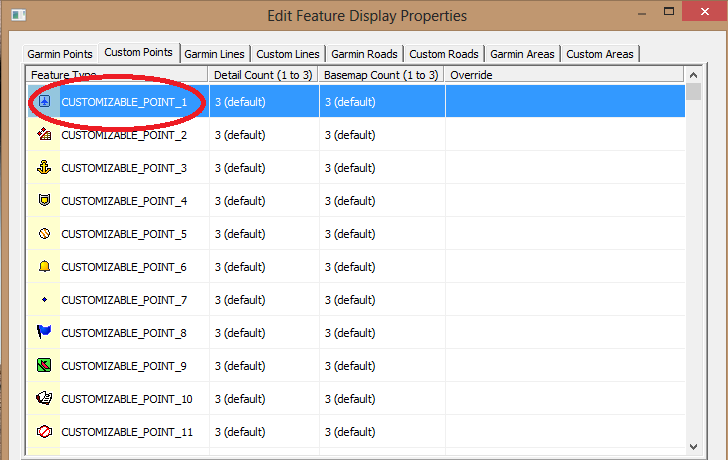Click the small blue dot icon for CUSTOMIZABLE_POINT_7

44,300
